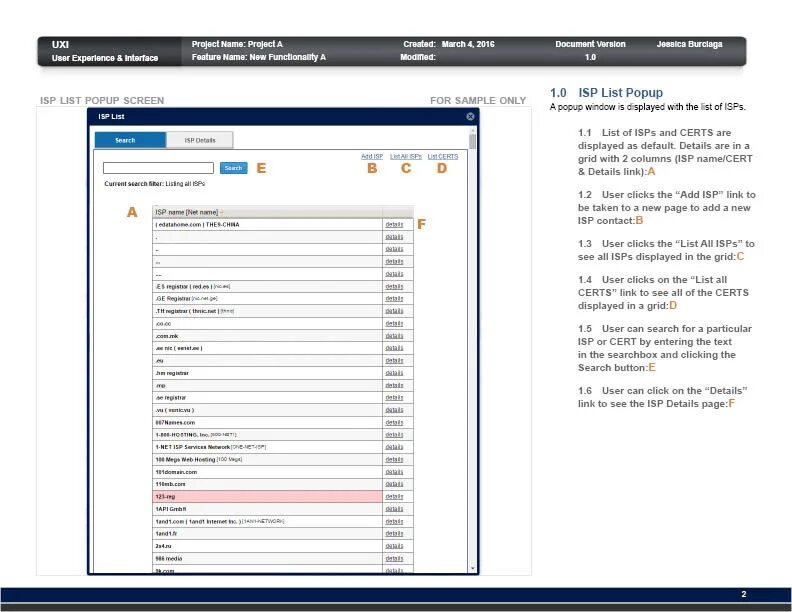This screenshot has width=792, height=612.
Task: Select the '.se registrar' name cell
Action: pos(268,398)
